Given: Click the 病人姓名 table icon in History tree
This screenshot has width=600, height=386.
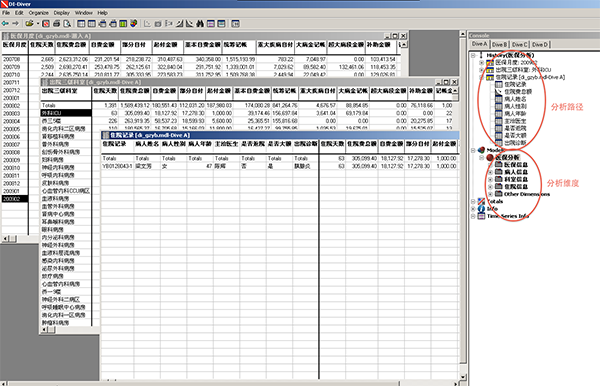Looking at the screenshot, I should click(x=499, y=99).
